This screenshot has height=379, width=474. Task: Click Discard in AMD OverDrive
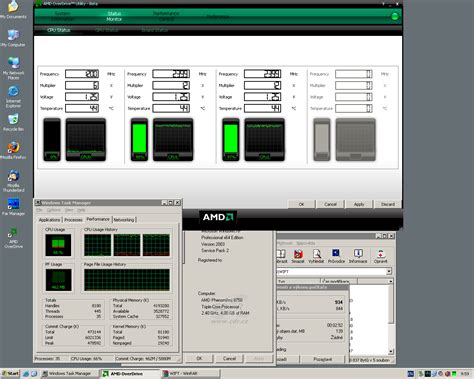tap(388, 204)
